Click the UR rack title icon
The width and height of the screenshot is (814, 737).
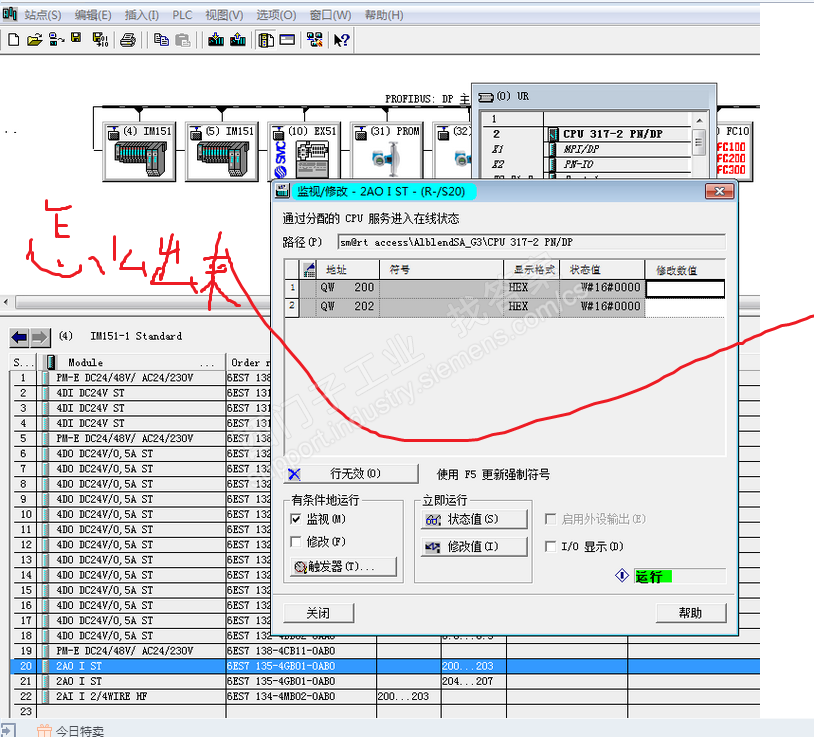[485, 97]
